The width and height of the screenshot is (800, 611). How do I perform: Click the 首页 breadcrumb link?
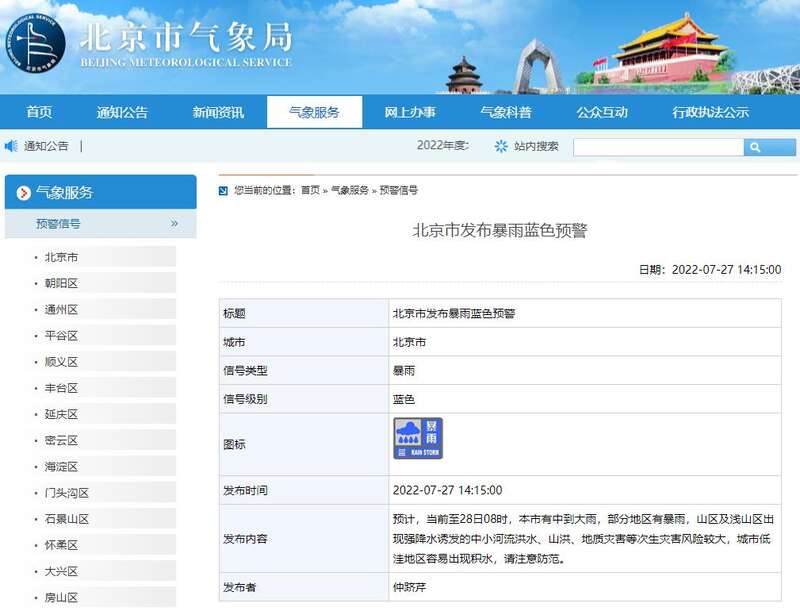(x=310, y=190)
